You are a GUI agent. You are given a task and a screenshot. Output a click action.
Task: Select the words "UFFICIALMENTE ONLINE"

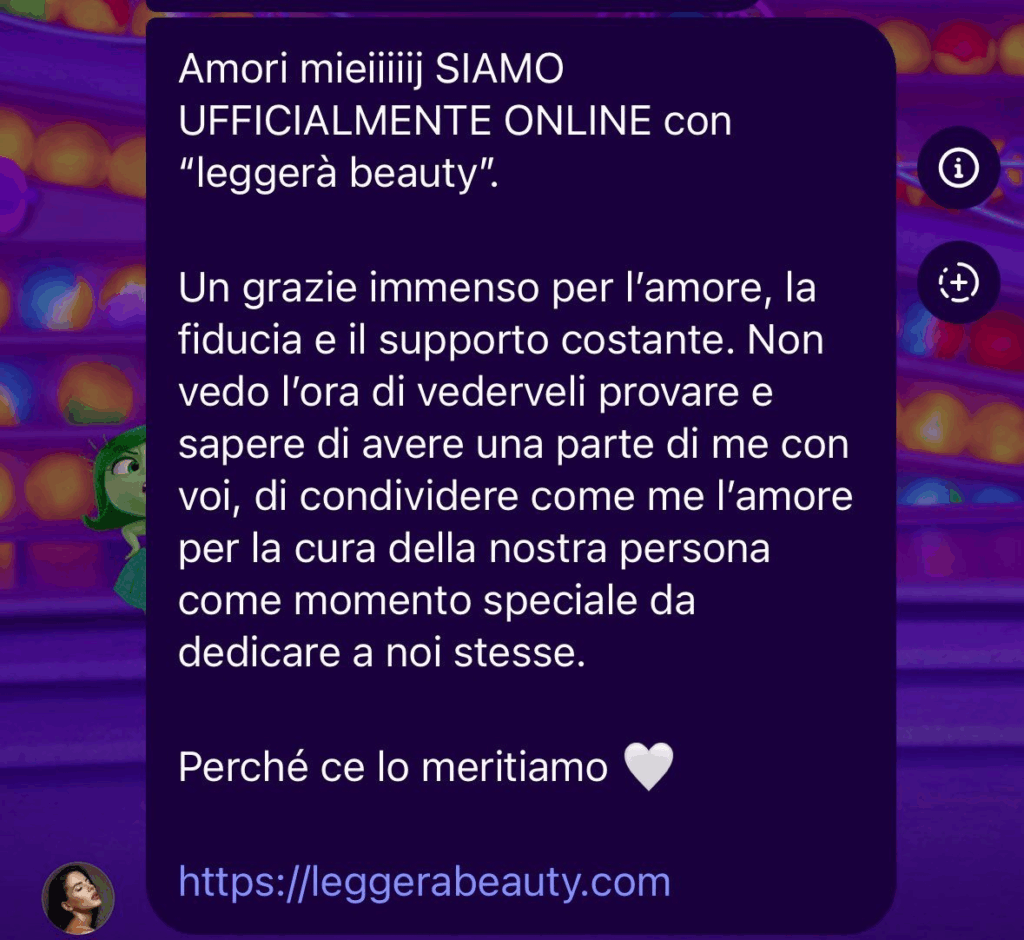click(415, 121)
